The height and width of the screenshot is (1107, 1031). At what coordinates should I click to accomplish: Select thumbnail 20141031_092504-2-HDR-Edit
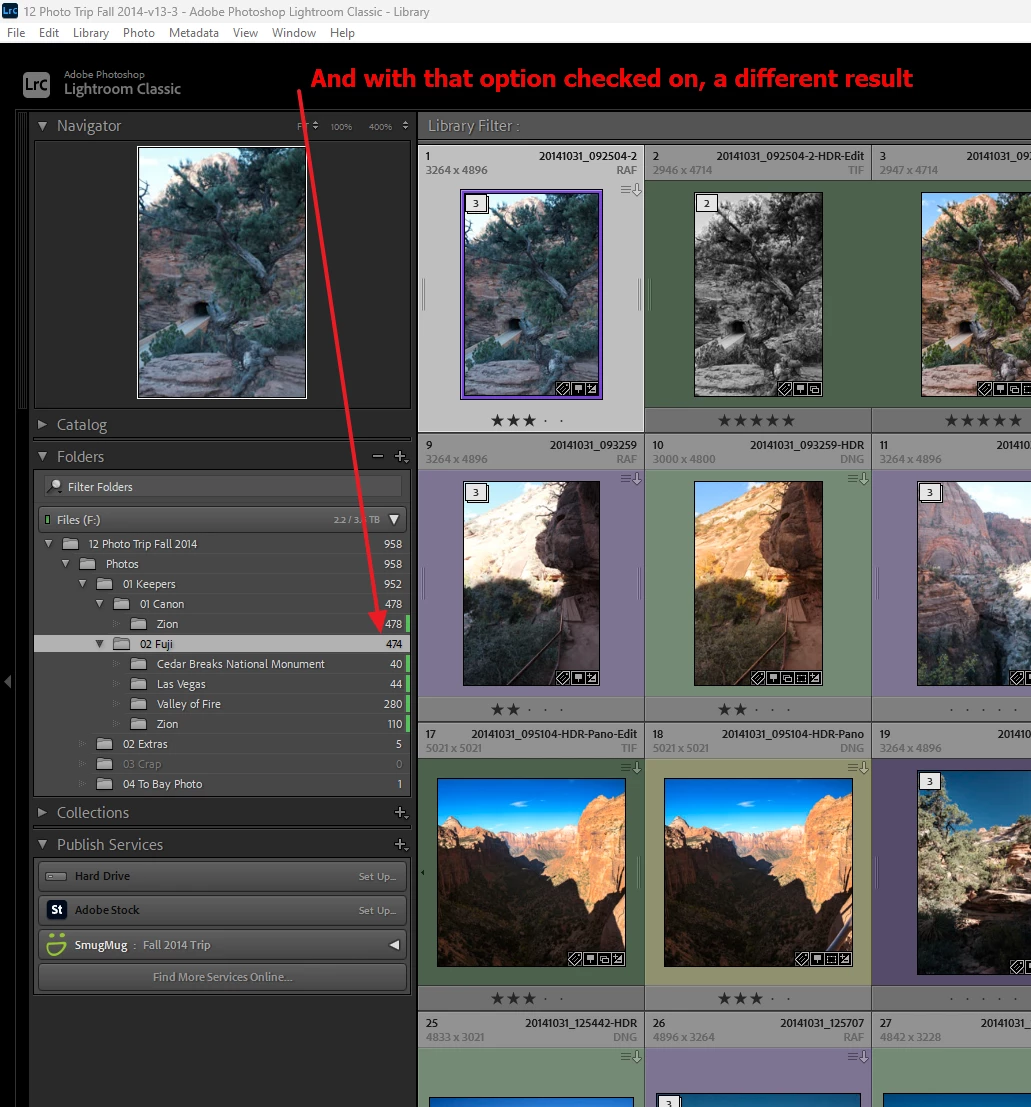click(x=758, y=294)
